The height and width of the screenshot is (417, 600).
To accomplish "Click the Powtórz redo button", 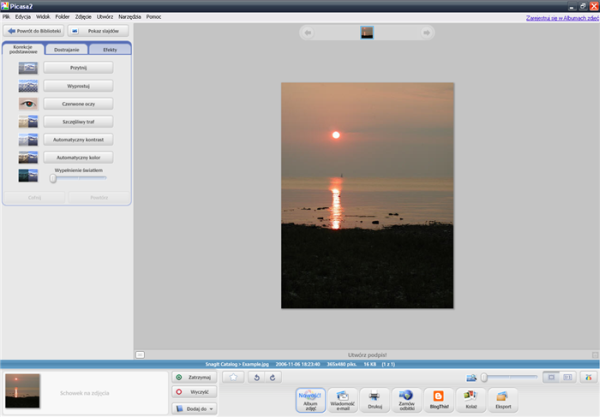I will pos(99,197).
